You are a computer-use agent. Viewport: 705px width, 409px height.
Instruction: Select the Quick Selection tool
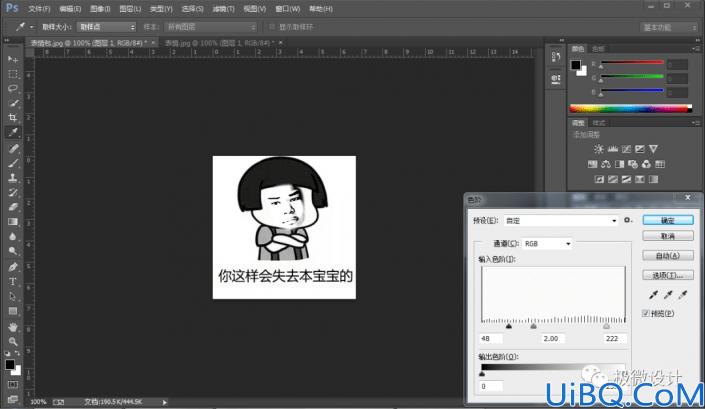13,103
